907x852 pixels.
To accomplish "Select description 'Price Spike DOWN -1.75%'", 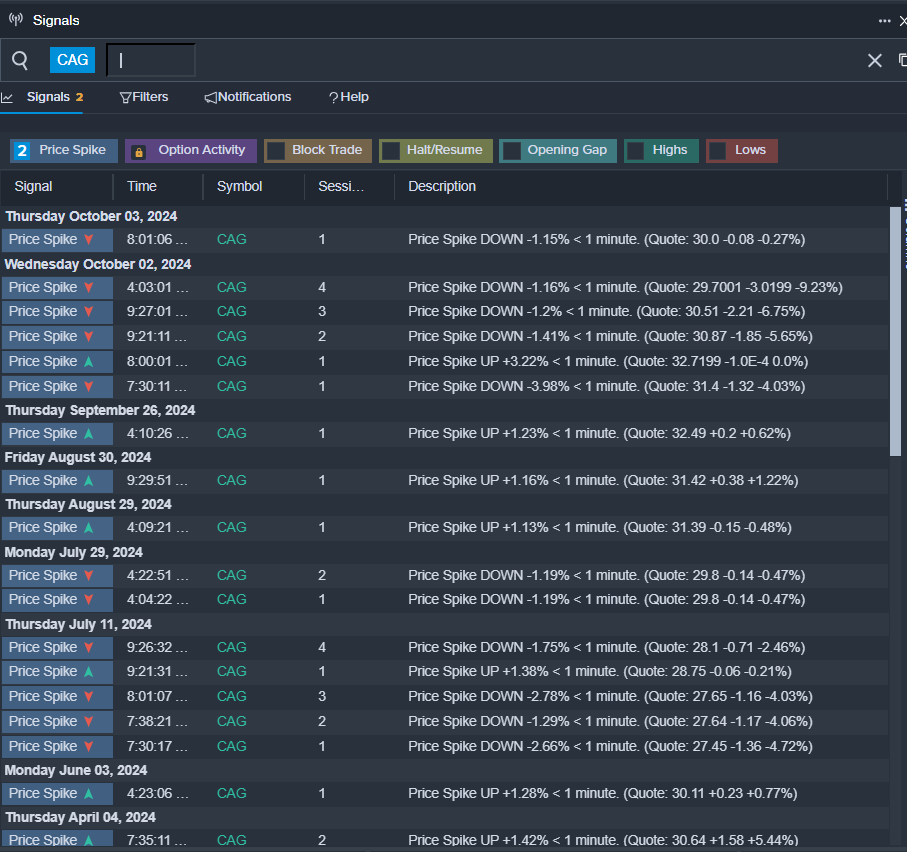I will 606,647.
